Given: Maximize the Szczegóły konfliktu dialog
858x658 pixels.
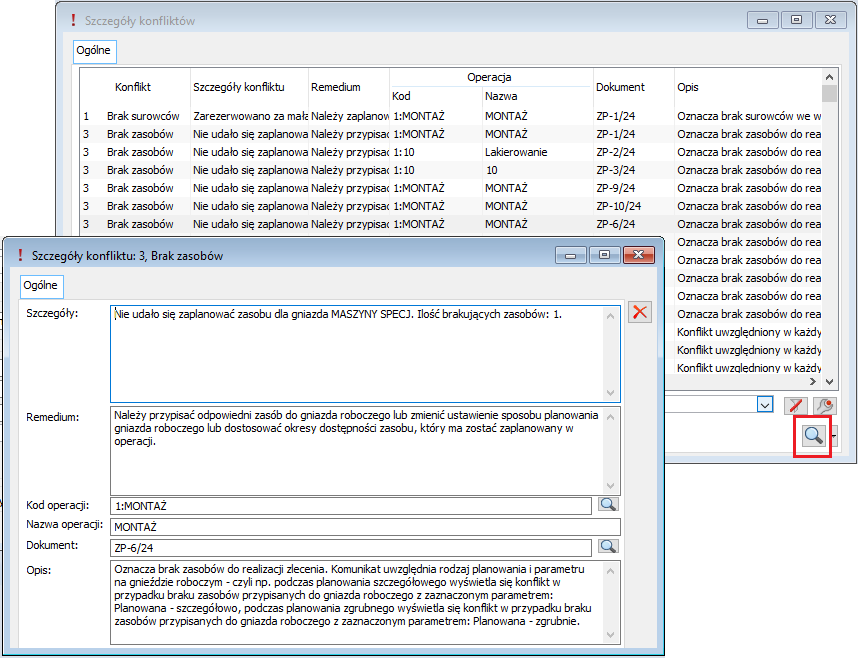Looking at the screenshot, I should point(604,255).
